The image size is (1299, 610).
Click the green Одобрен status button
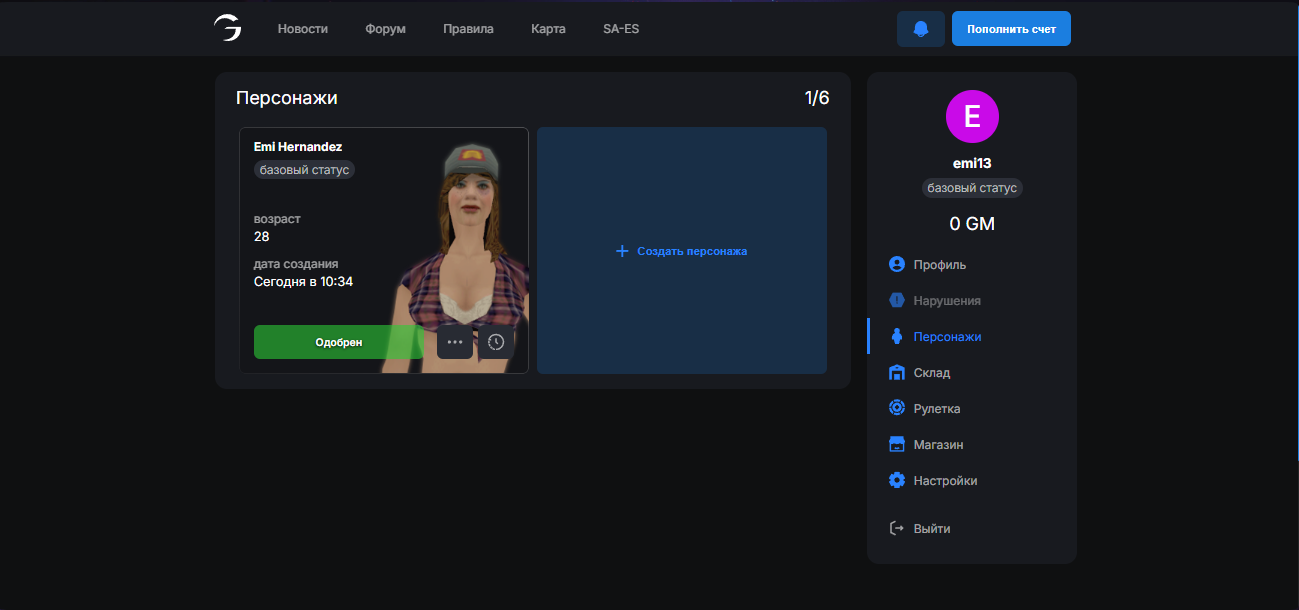(338, 342)
